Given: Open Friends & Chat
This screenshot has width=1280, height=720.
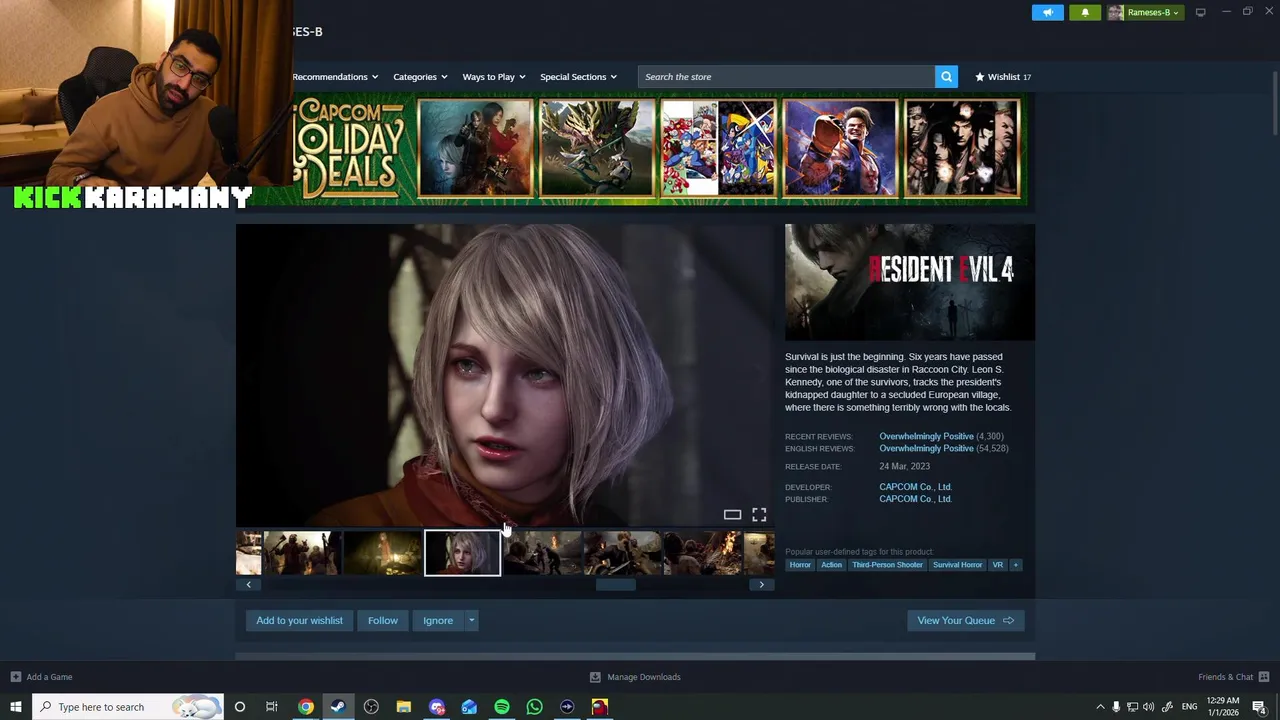Looking at the screenshot, I should 1233,677.
